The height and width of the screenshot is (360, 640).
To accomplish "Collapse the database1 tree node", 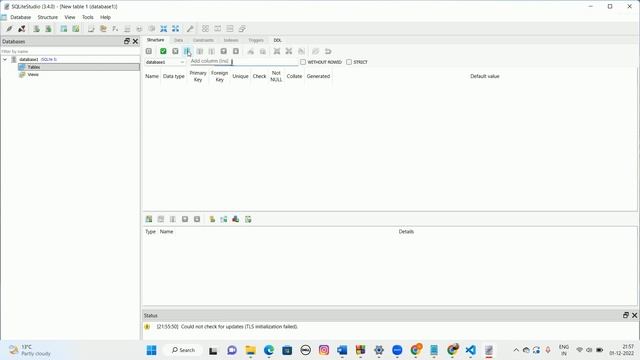I will click(5, 60).
